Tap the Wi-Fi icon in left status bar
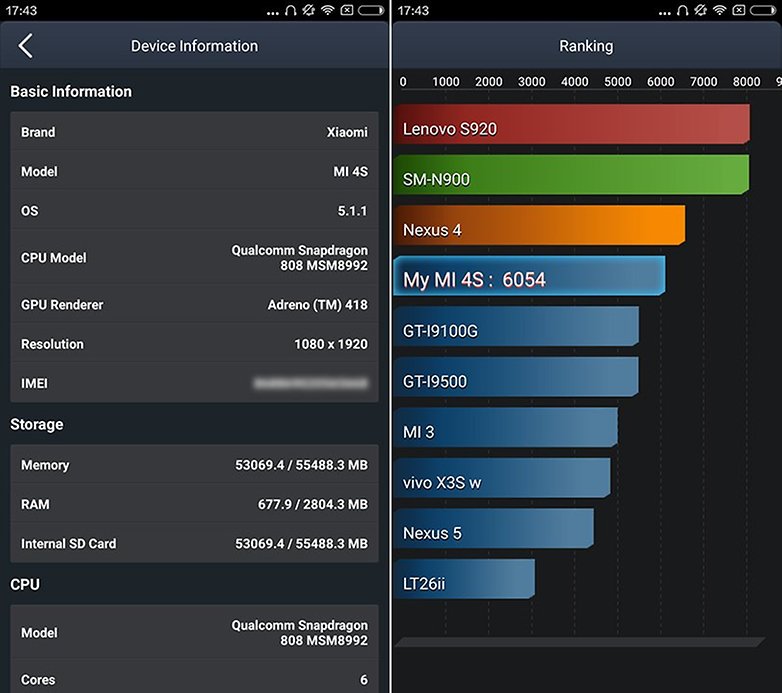Viewport: 782px width, 693px height. [x=328, y=10]
